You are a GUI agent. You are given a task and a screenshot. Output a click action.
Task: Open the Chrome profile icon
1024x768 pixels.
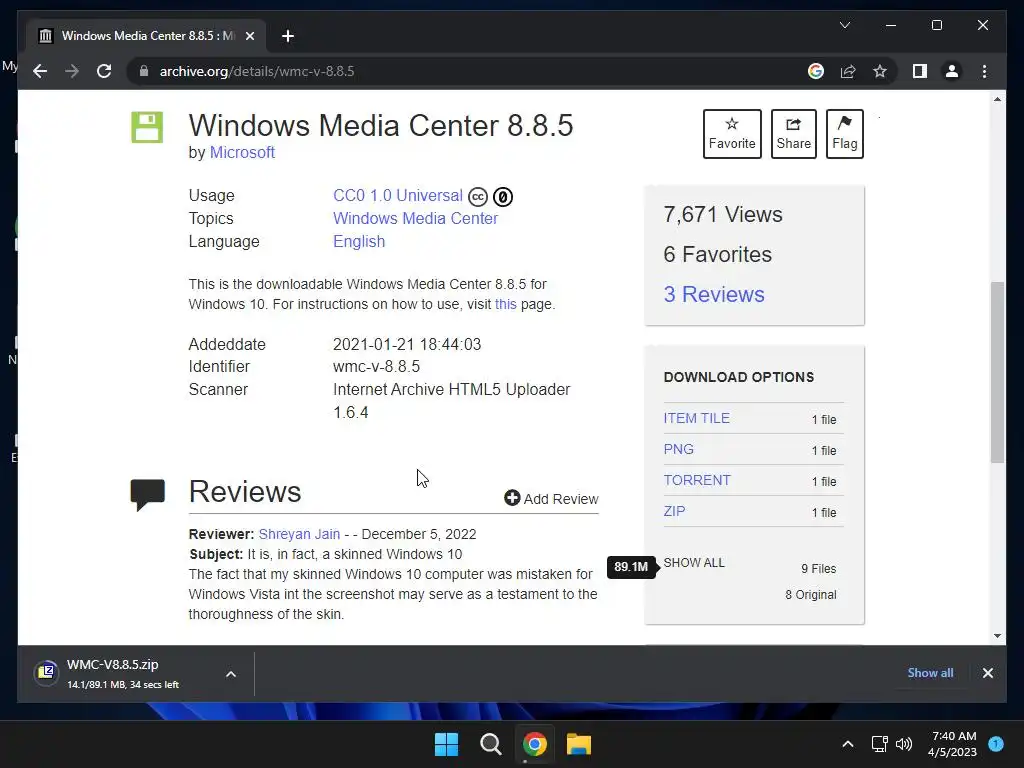tap(952, 71)
